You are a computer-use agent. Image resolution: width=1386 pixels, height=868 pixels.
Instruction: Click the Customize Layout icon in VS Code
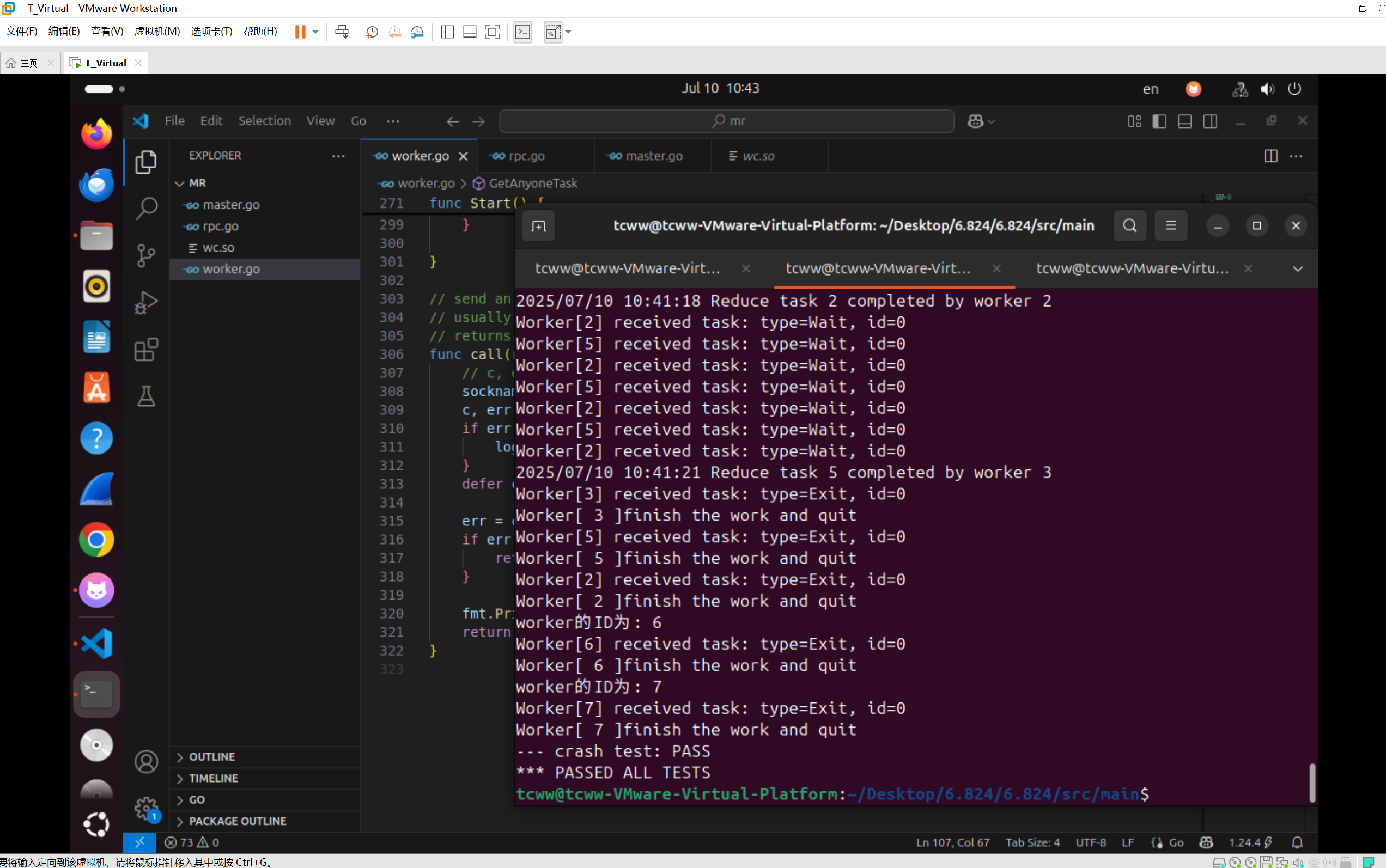pyautogui.click(x=1134, y=121)
